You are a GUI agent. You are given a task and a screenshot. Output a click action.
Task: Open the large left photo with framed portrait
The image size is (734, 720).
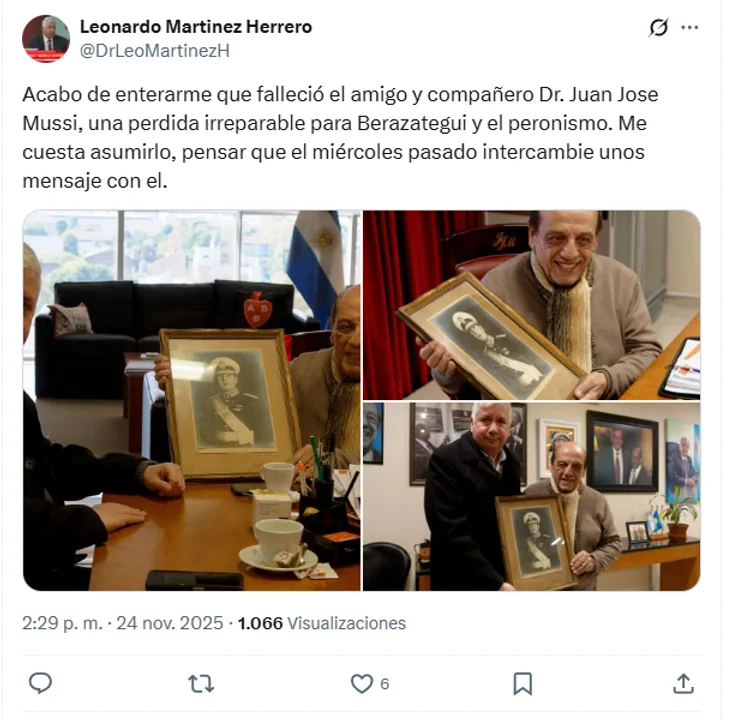(192, 400)
